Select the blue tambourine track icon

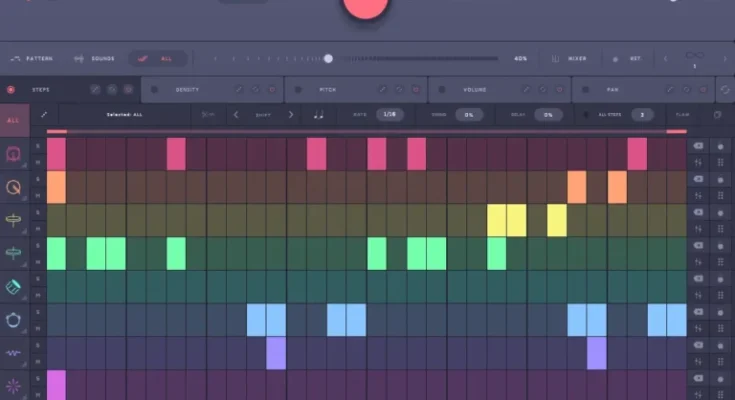coord(14,320)
